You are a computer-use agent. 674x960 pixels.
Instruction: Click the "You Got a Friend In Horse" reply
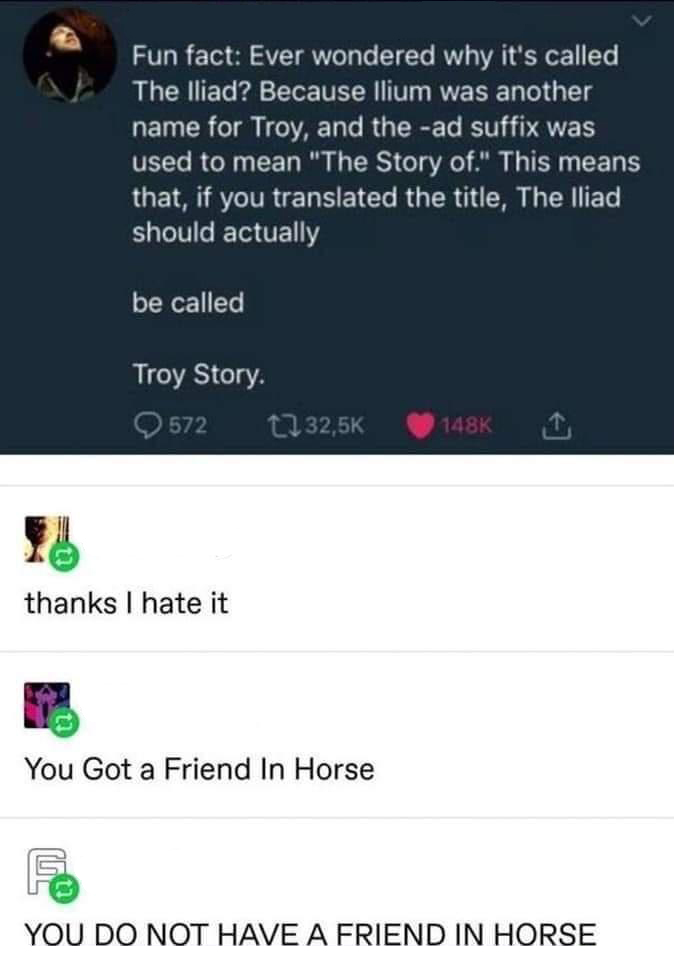point(199,769)
